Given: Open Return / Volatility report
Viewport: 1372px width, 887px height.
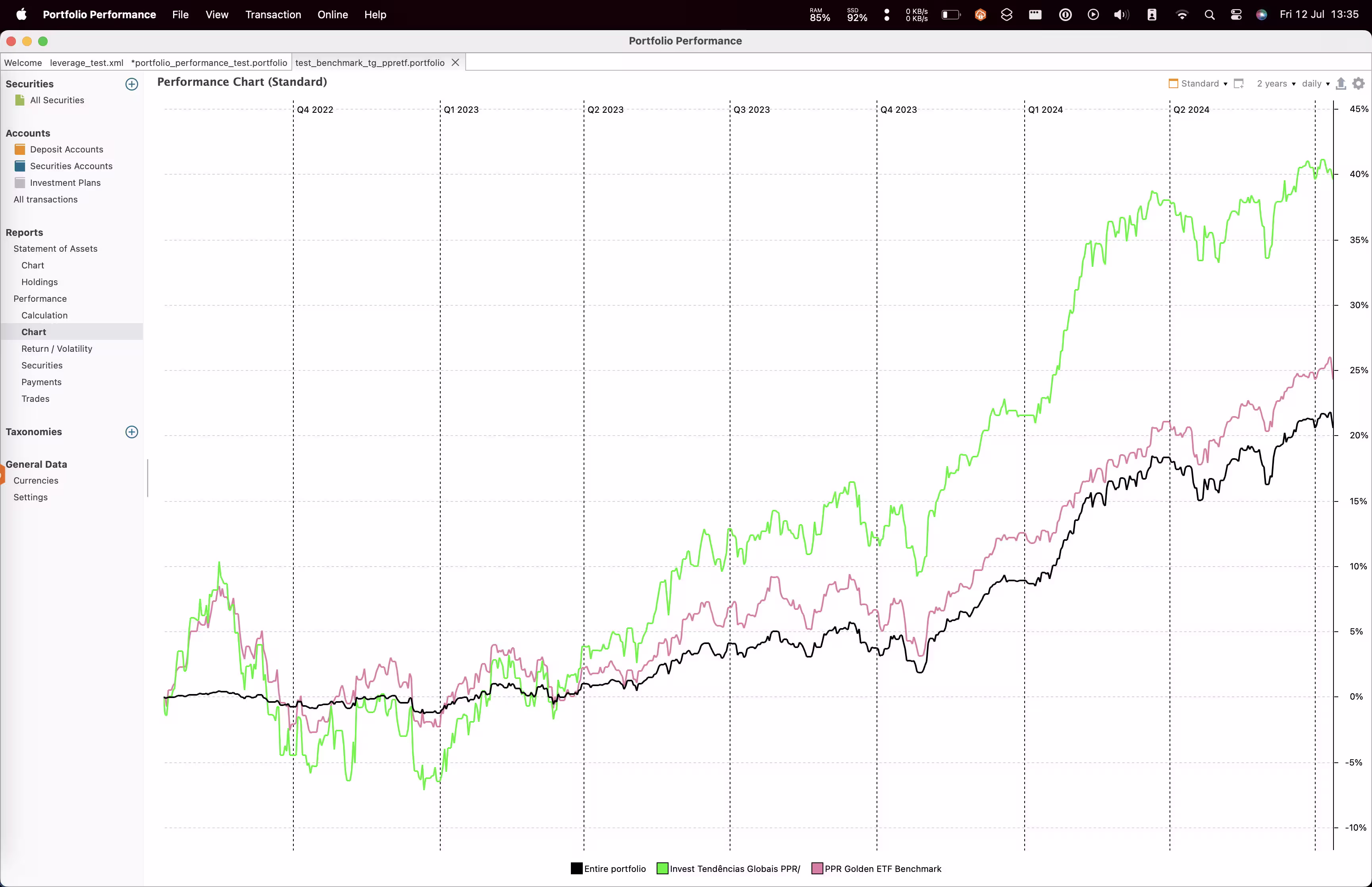Looking at the screenshot, I should tap(56, 349).
